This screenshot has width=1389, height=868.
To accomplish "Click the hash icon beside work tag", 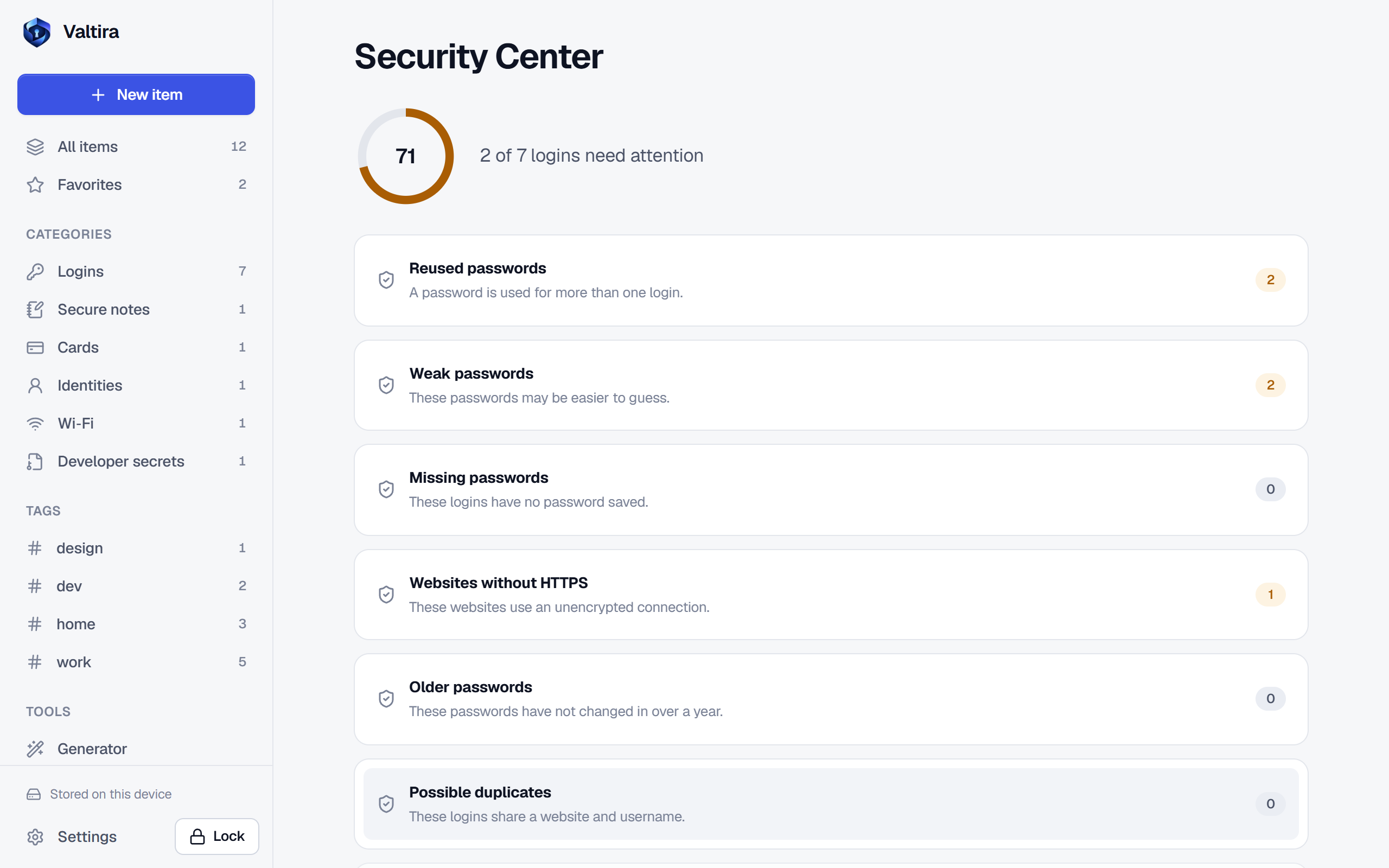I will point(34,662).
